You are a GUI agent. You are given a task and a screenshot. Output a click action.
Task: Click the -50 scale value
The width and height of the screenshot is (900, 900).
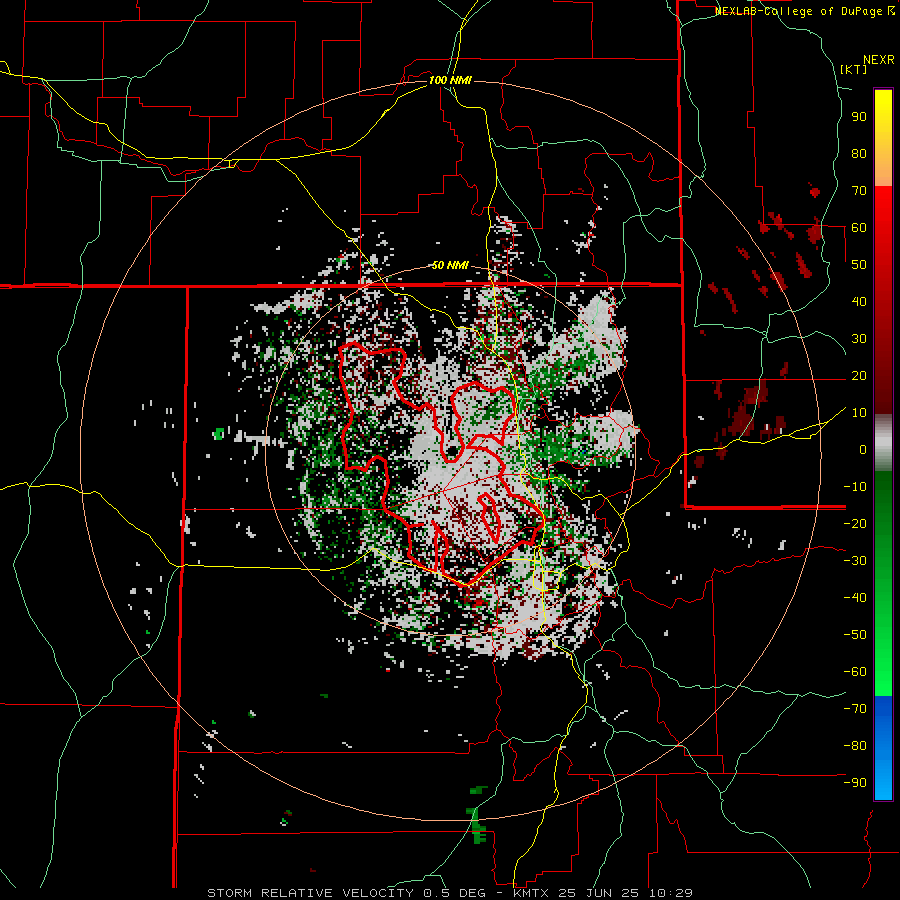click(x=855, y=635)
